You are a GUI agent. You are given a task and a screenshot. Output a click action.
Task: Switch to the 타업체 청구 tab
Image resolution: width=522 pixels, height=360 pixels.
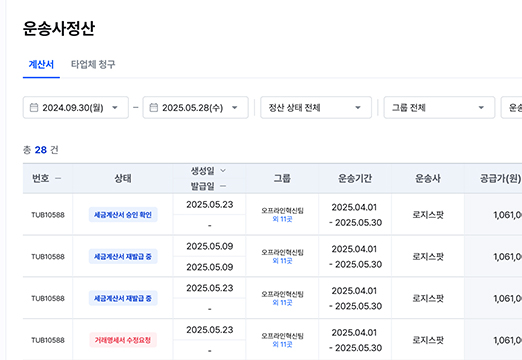click(93, 64)
